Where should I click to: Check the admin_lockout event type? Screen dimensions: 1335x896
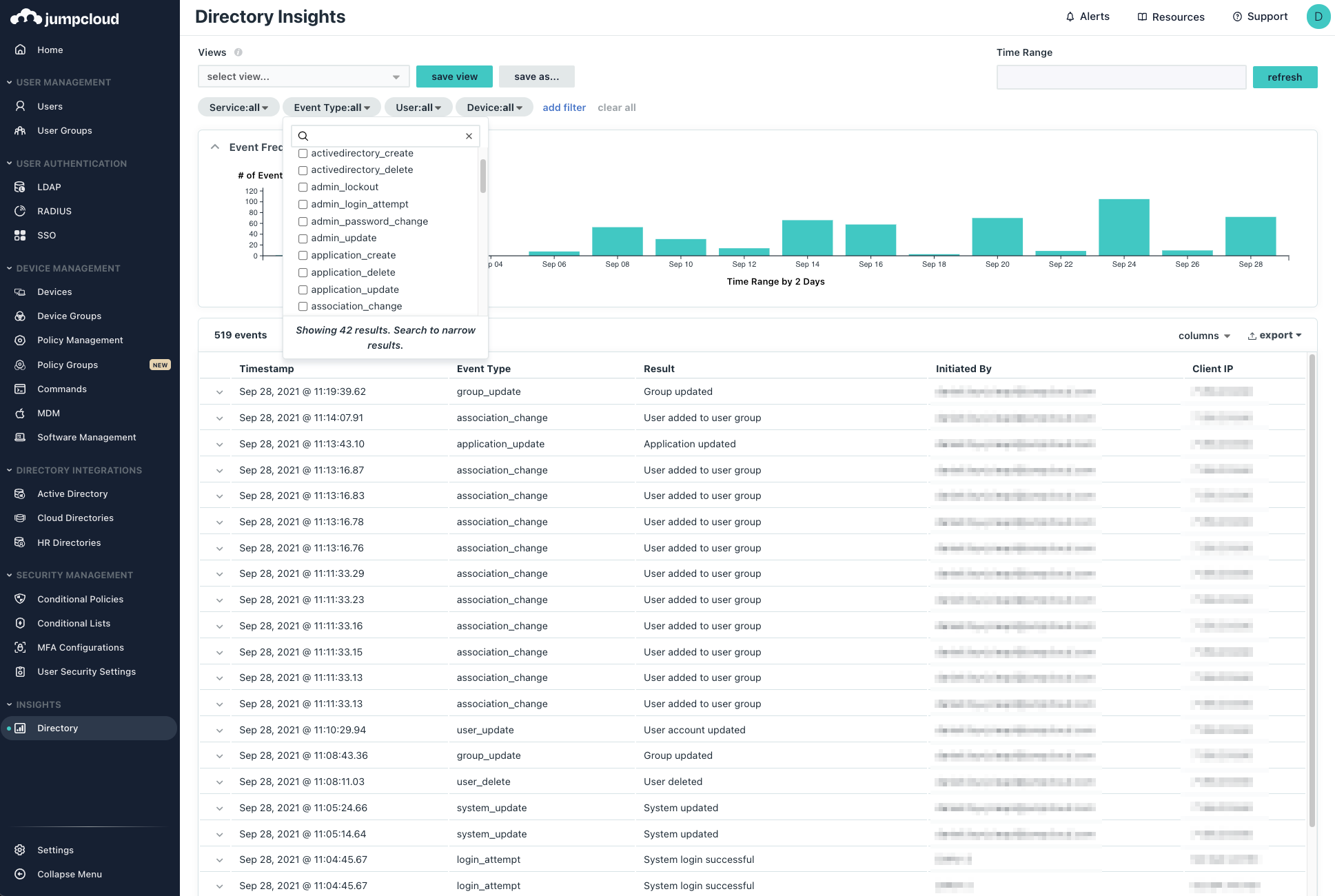(303, 187)
